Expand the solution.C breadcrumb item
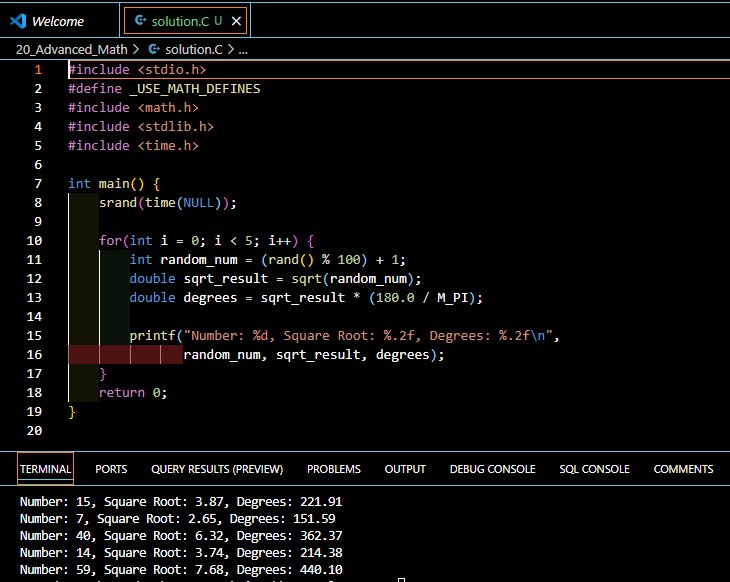 194,48
